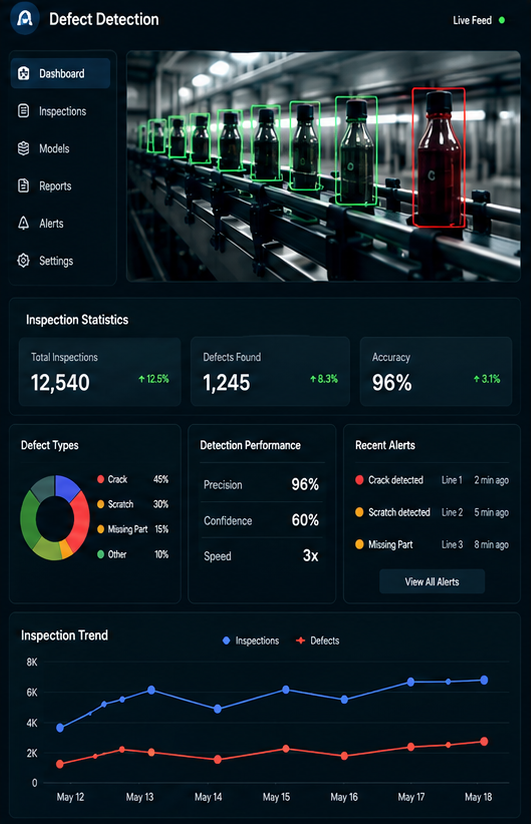The width and height of the screenshot is (531, 824).
Task: Click the Line 2 label
Action: coord(452,512)
